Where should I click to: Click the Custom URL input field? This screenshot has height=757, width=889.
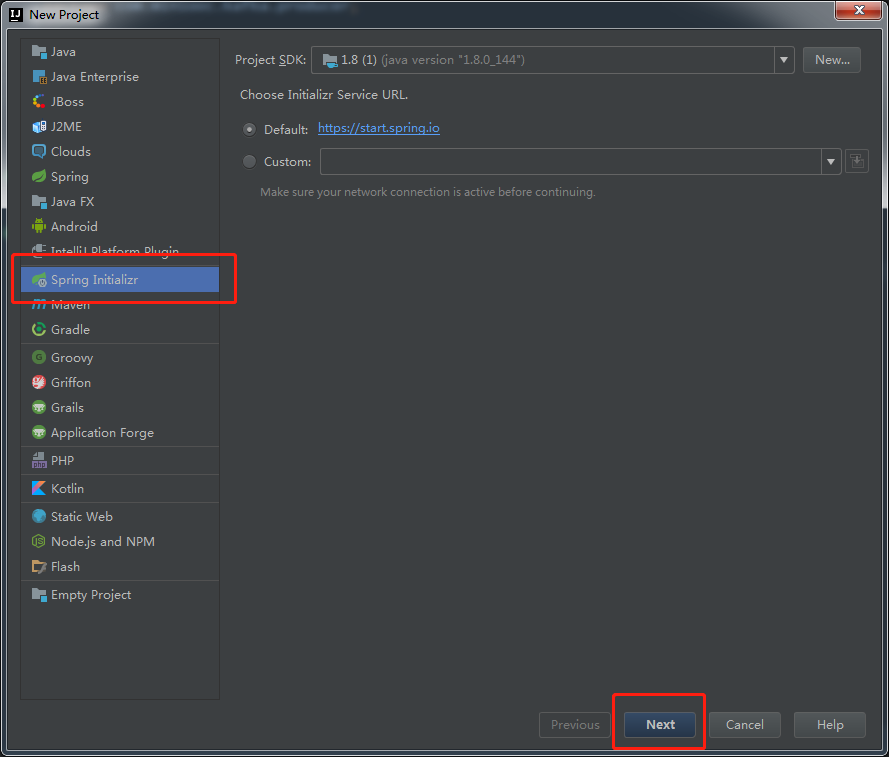571,162
